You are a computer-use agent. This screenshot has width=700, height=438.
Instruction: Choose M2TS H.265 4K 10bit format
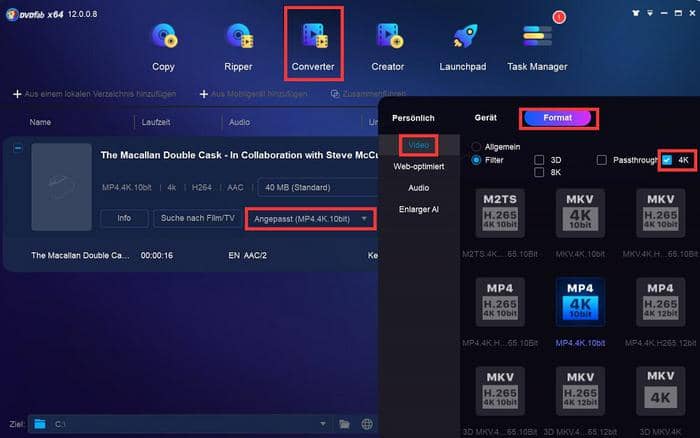[500, 213]
